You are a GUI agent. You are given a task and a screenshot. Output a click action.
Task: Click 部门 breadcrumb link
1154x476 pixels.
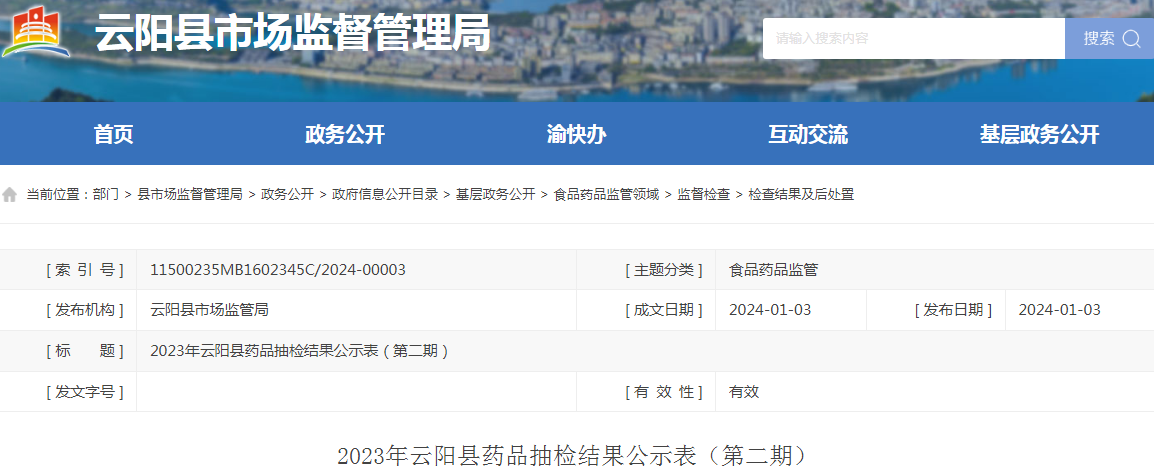coord(105,195)
